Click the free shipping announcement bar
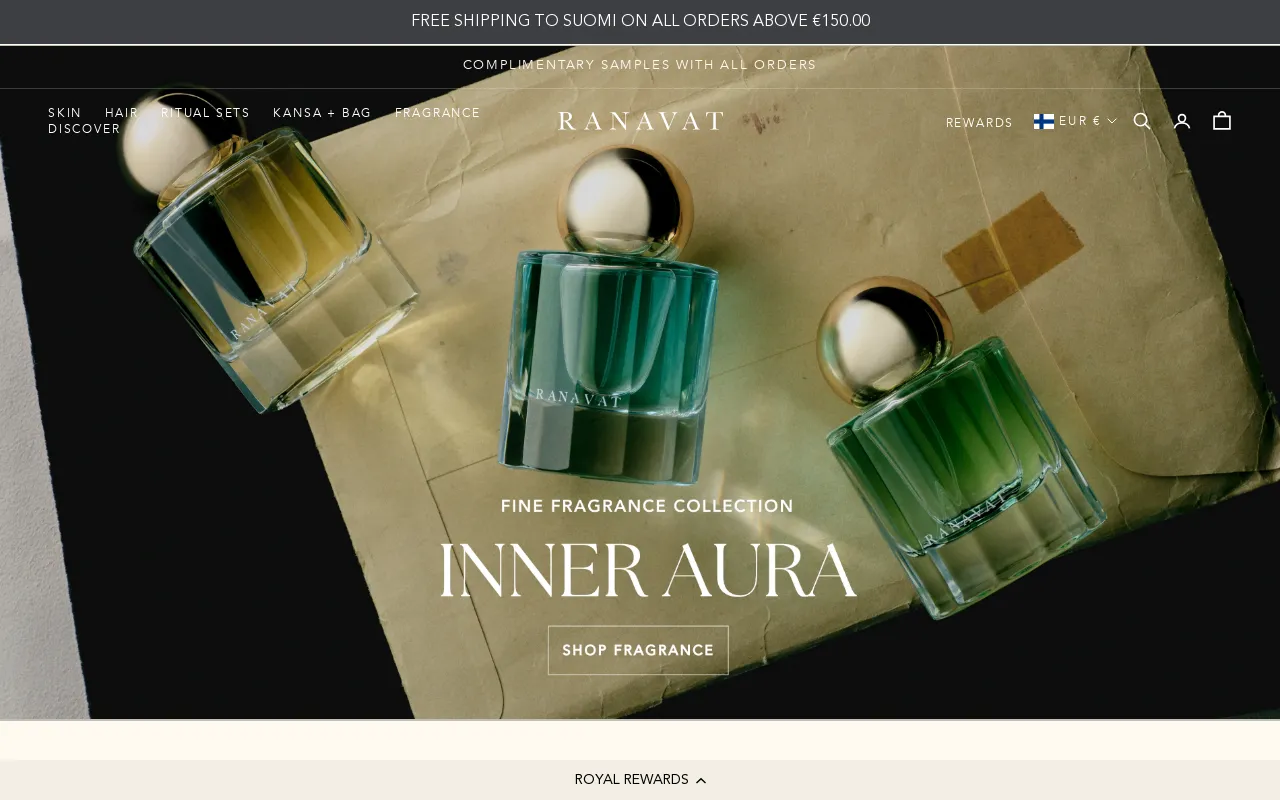This screenshot has width=1280, height=800. (x=640, y=21)
